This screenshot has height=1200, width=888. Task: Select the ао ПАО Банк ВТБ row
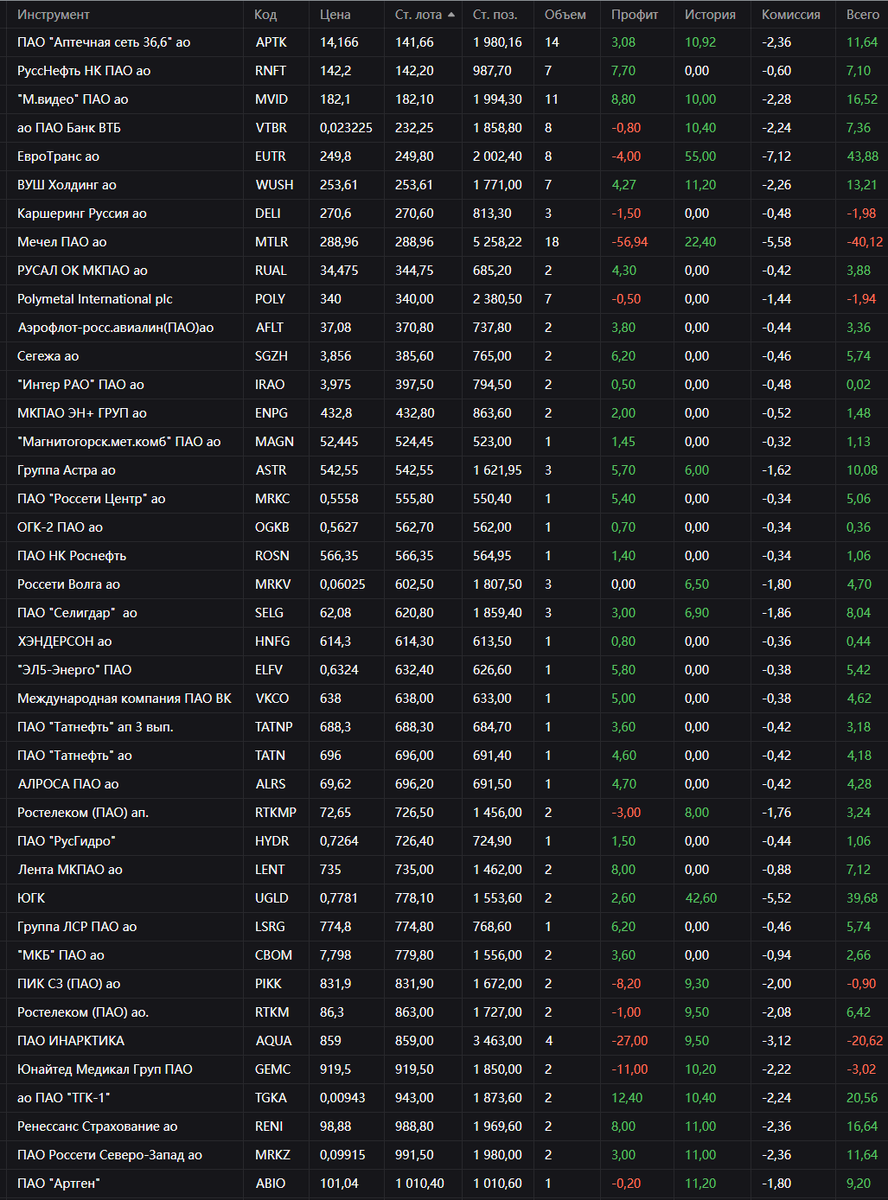pyautogui.click(x=444, y=128)
